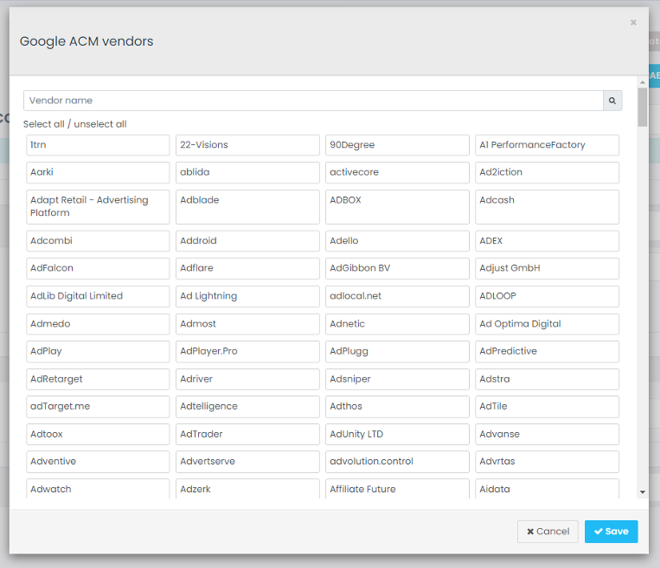Click the 'Select all' link
This screenshot has width=660, height=568.
tap(45, 125)
